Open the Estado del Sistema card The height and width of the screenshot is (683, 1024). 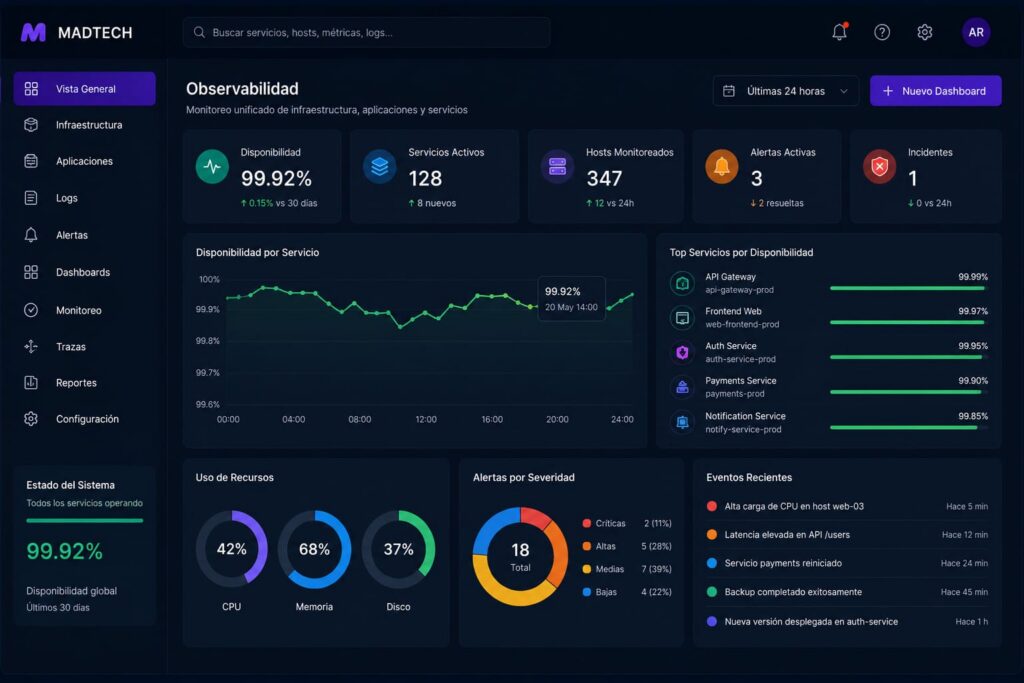pyautogui.click(x=84, y=546)
